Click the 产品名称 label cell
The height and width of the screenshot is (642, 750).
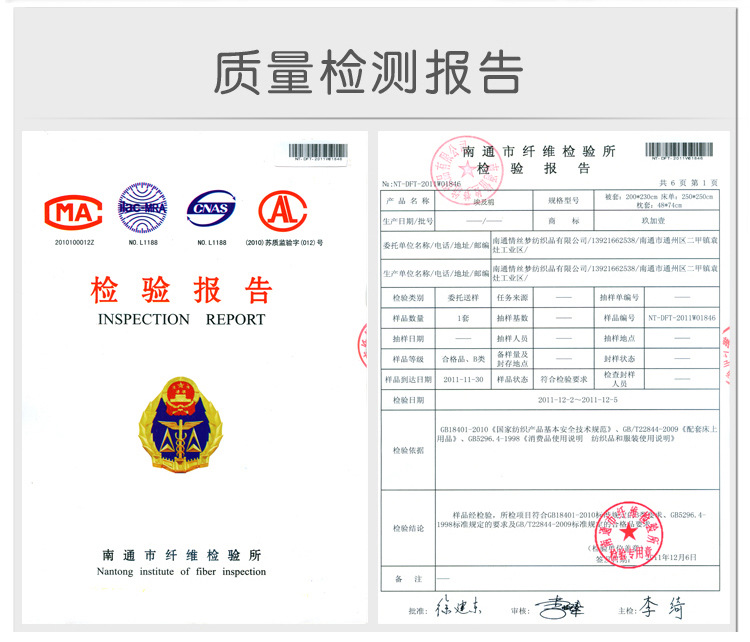click(408, 201)
